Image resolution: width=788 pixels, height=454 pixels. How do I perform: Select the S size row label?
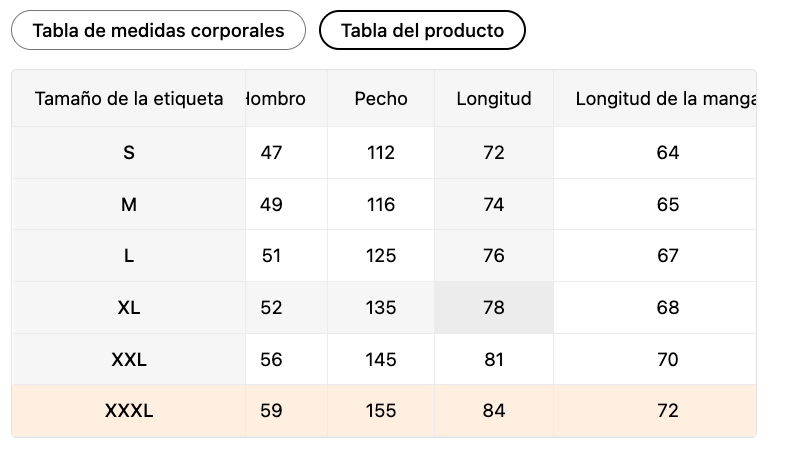129,153
